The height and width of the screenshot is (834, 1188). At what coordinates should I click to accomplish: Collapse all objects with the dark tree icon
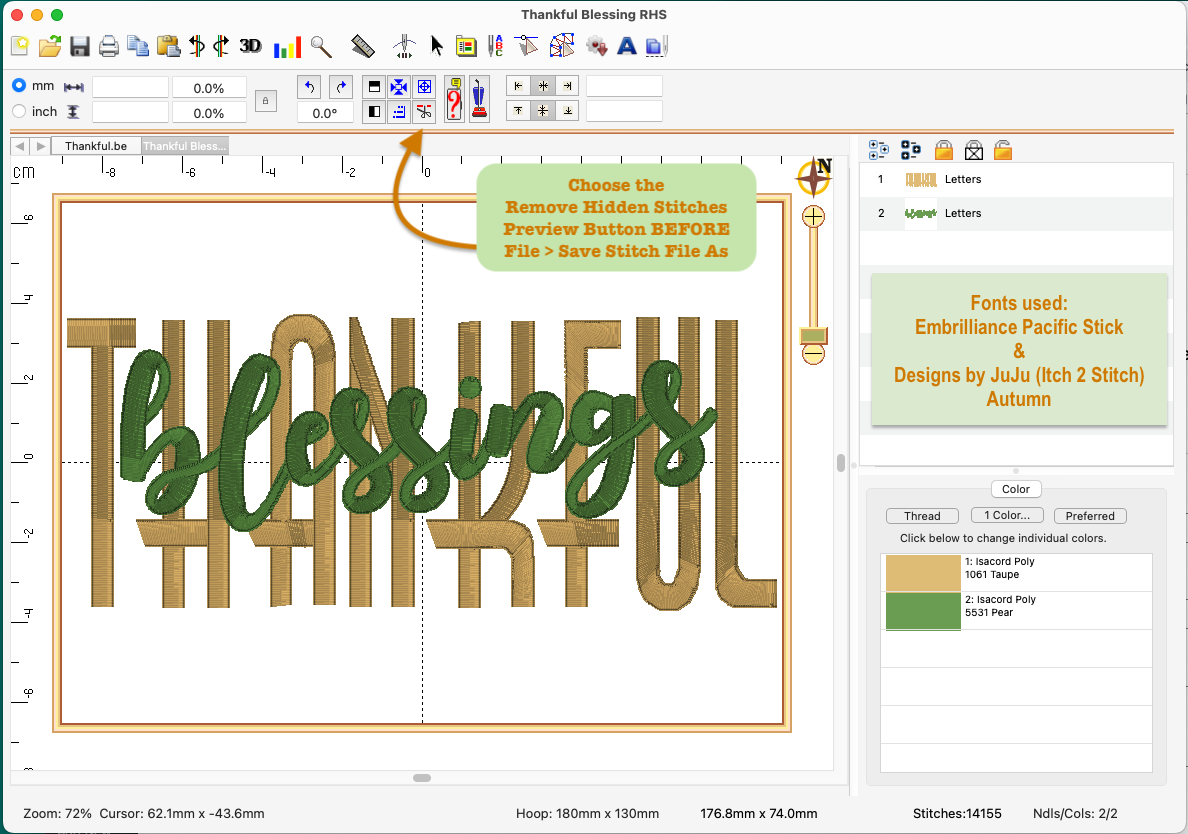point(910,150)
